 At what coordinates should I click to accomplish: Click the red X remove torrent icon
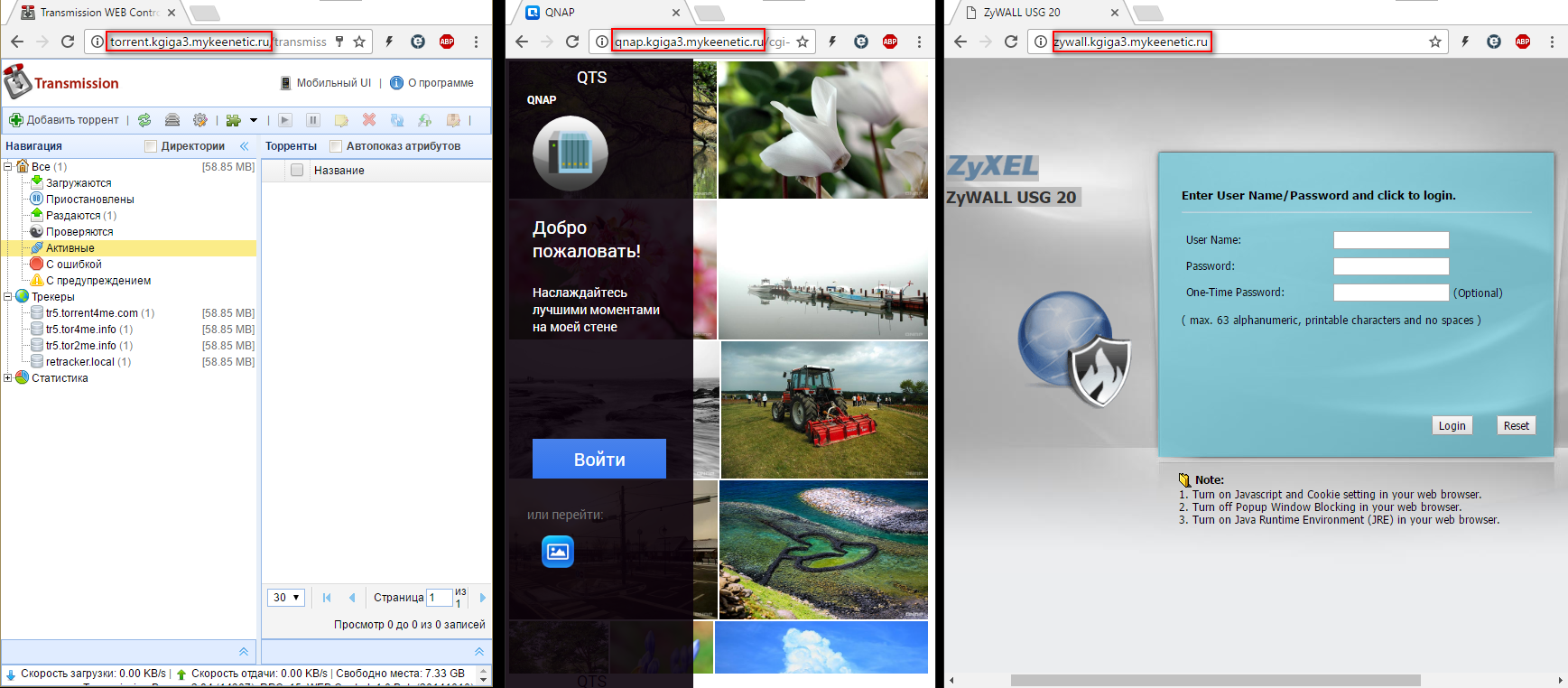[x=369, y=120]
